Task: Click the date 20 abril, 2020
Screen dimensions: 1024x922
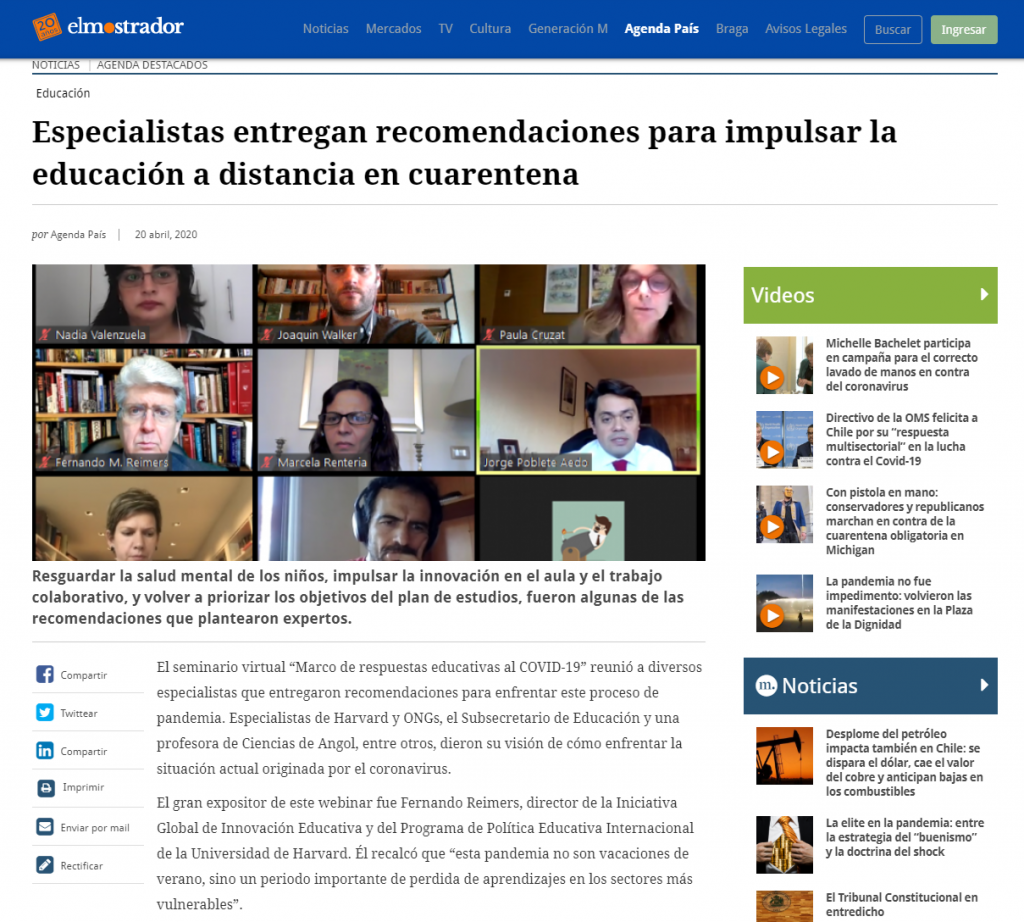Action: pyautogui.click(x=166, y=234)
